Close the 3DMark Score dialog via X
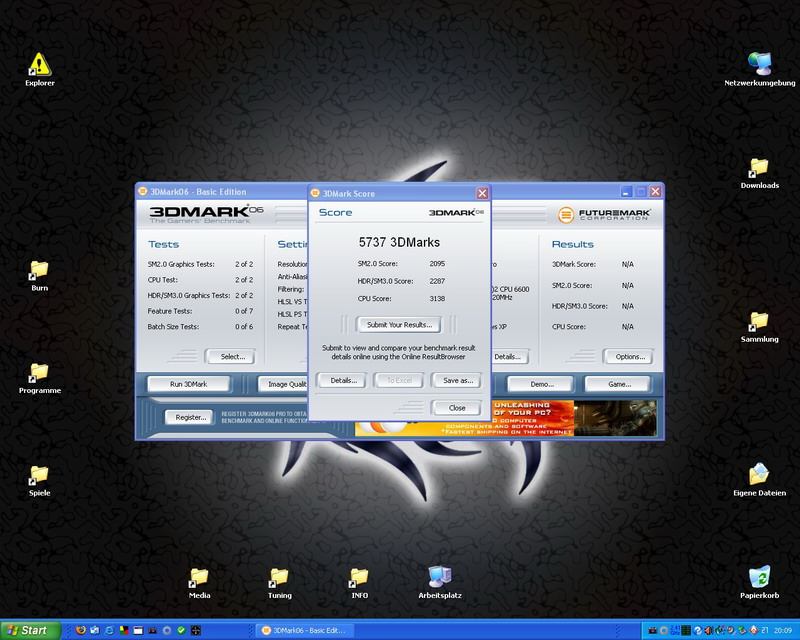This screenshot has width=800, height=640. pyautogui.click(x=482, y=193)
